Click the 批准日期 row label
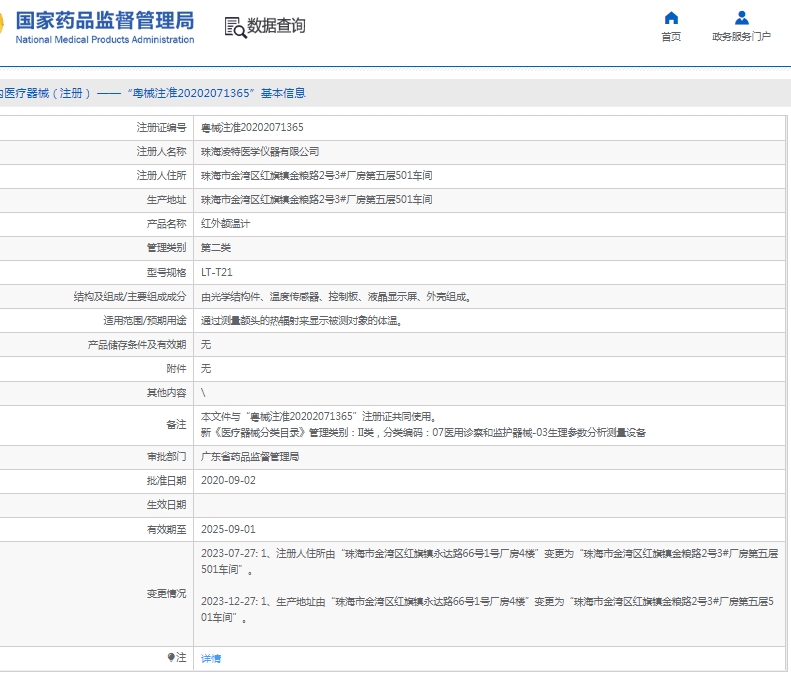 pyautogui.click(x=166, y=481)
